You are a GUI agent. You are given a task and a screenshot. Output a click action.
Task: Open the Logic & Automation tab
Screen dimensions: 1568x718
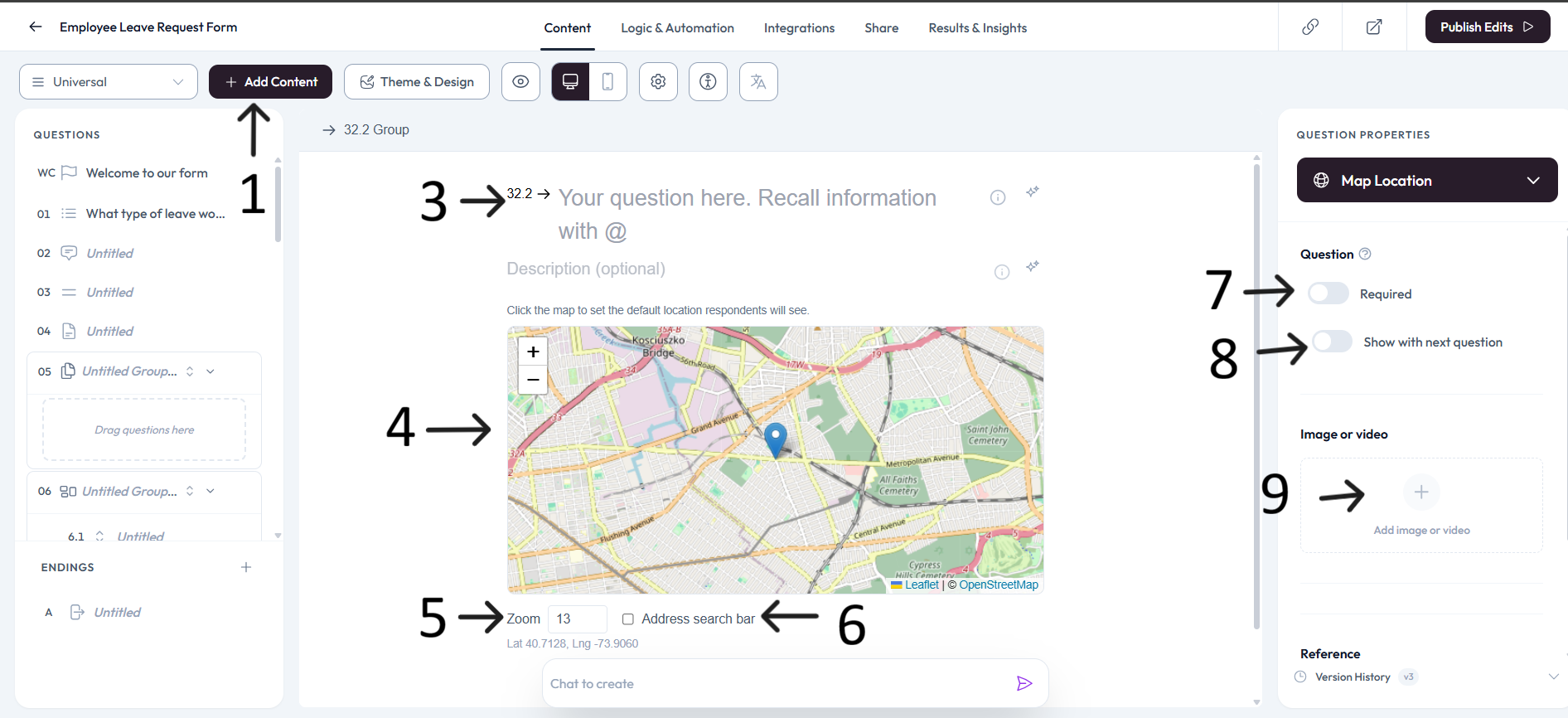pyautogui.click(x=677, y=27)
